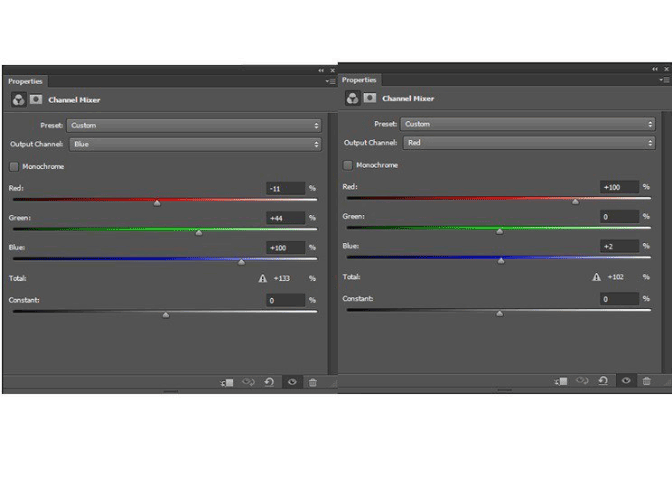Open right Properties panel flyout menu
This screenshot has width=672, height=504.
664,80
